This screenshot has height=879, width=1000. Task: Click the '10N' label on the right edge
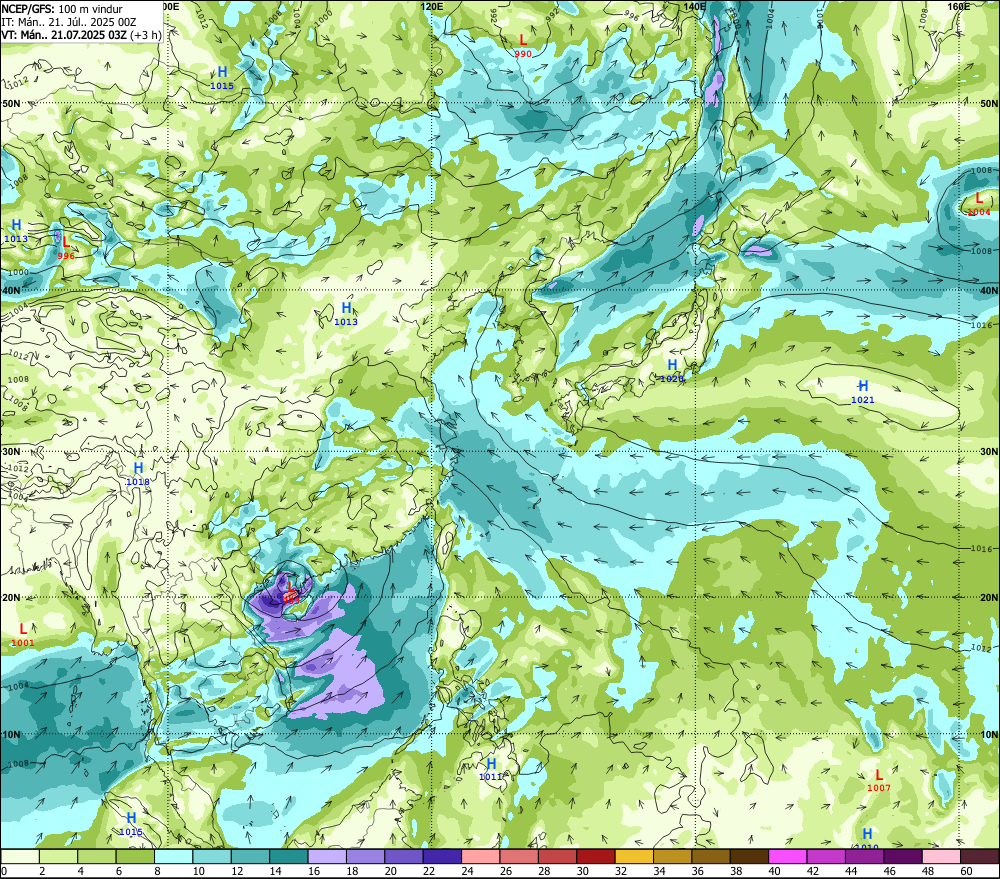click(x=989, y=735)
